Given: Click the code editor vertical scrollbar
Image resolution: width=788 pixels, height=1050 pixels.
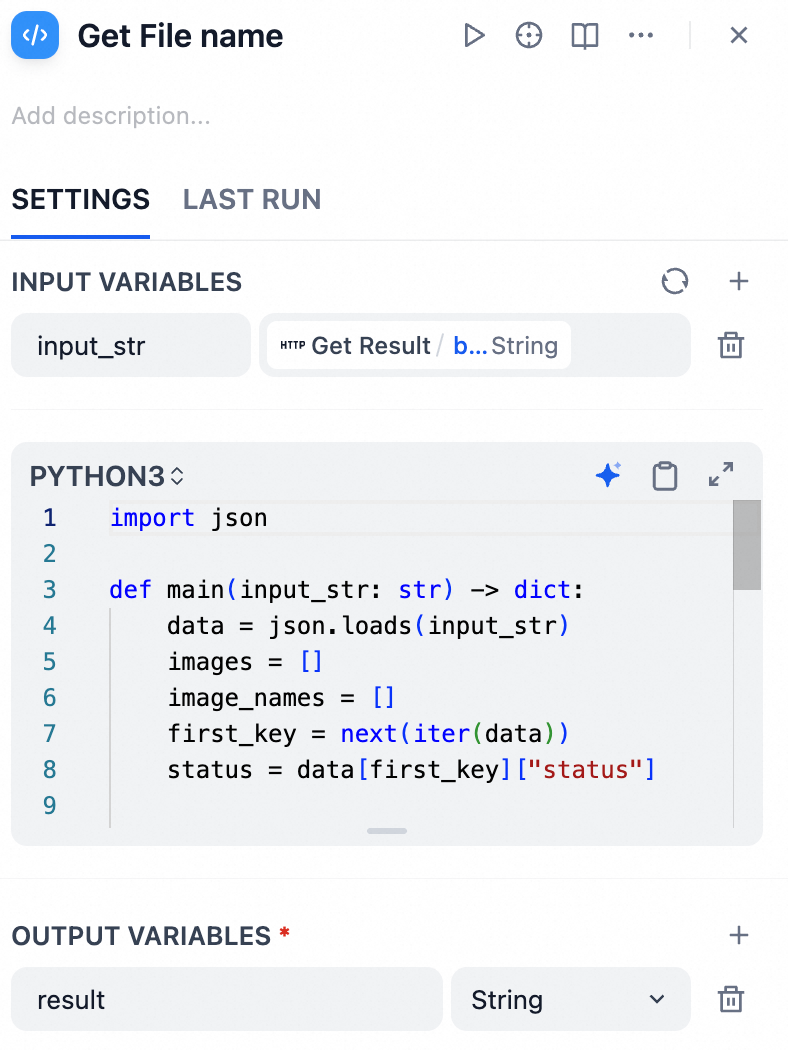Looking at the screenshot, I should [x=746, y=545].
